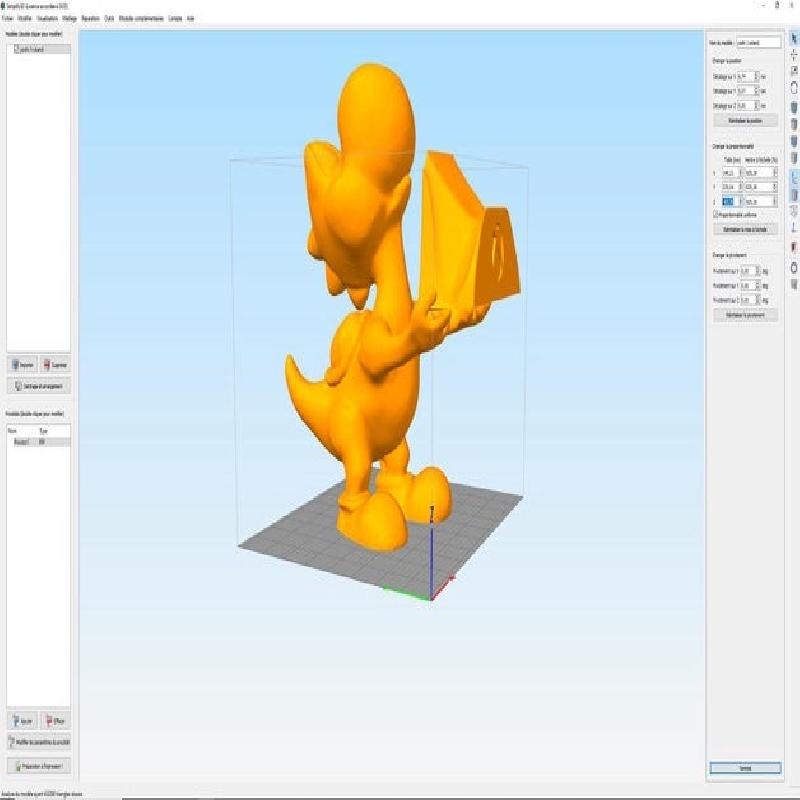Select the Process1 row in process list
800x800 pixels.
point(39,442)
